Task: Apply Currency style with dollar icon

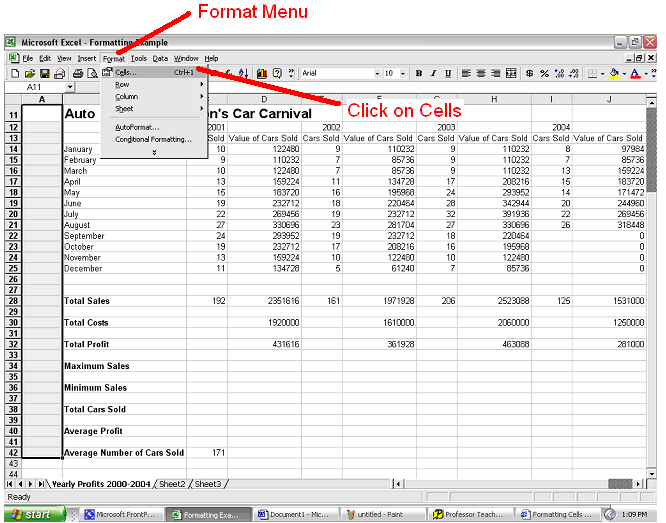Action: click(x=529, y=74)
